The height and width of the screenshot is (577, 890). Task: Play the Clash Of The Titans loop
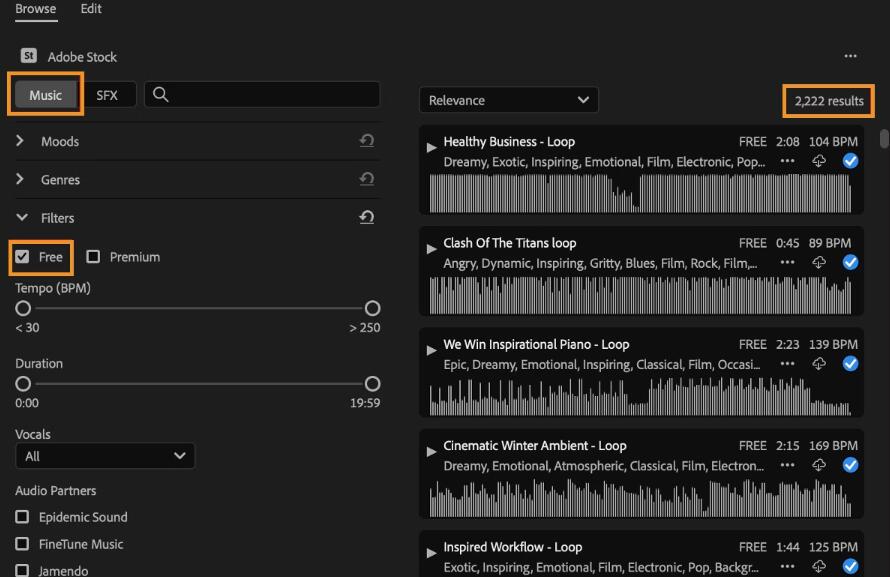click(x=431, y=248)
